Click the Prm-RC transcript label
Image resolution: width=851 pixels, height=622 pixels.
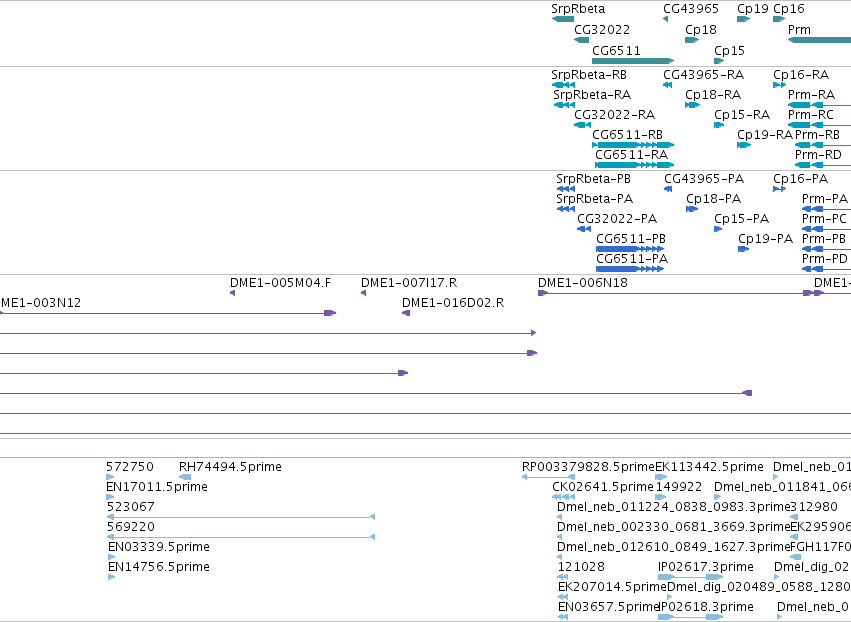coord(811,115)
